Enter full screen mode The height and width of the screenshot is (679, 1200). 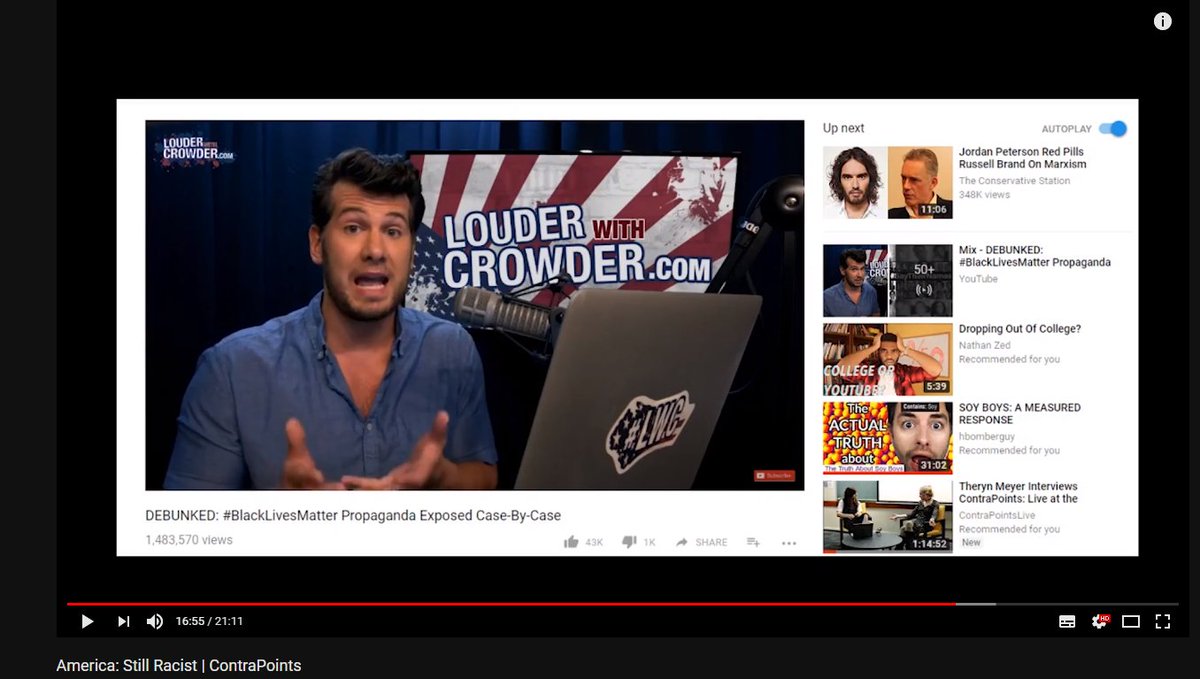click(x=1163, y=621)
